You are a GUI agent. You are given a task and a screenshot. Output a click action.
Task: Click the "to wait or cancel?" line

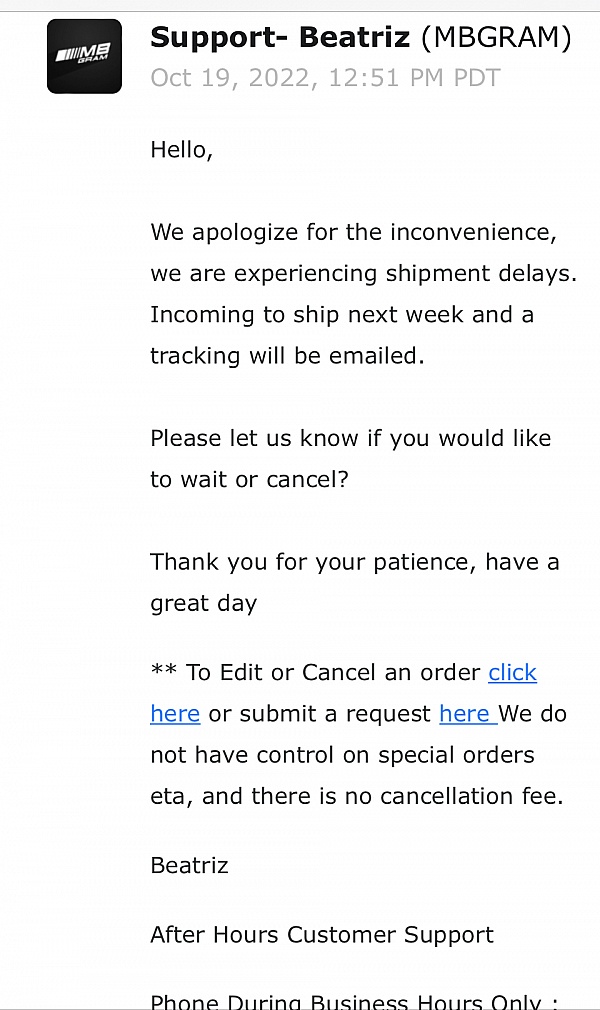coord(249,479)
